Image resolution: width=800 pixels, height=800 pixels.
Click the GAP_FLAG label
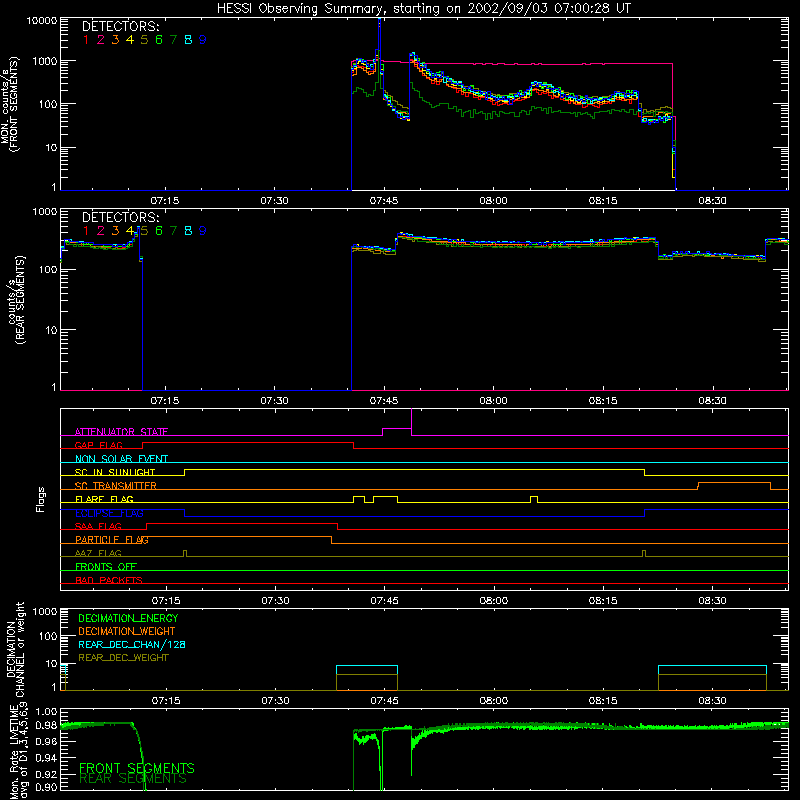click(98, 445)
